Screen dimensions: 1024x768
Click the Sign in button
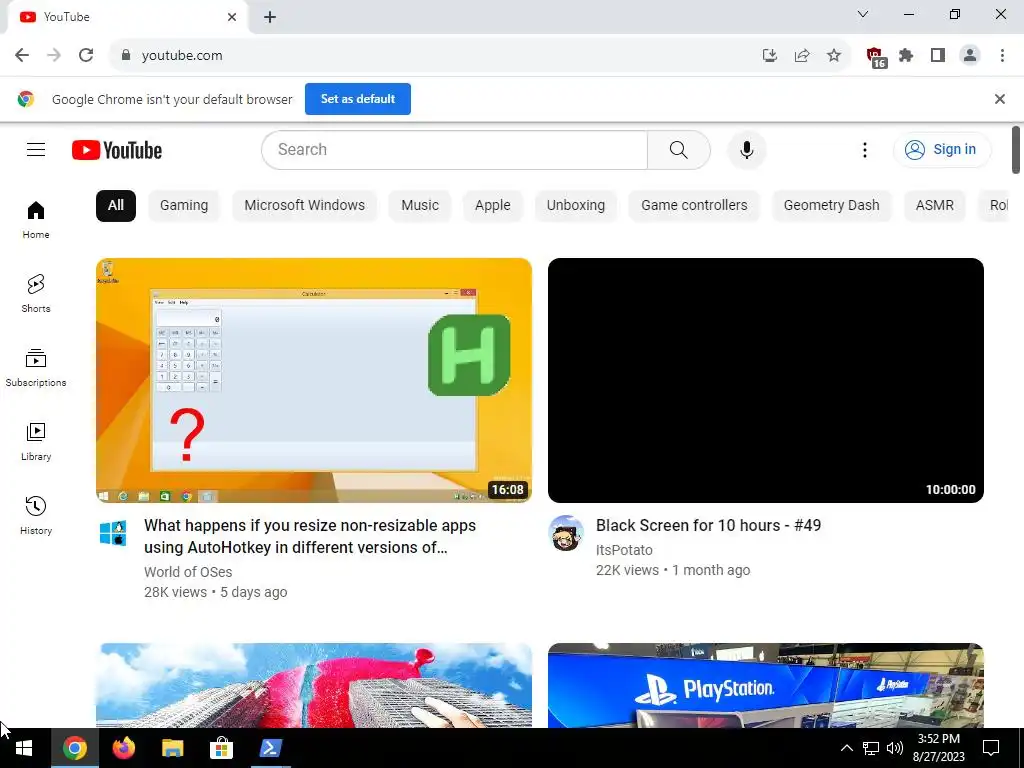pyautogui.click(x=942, y=150)
